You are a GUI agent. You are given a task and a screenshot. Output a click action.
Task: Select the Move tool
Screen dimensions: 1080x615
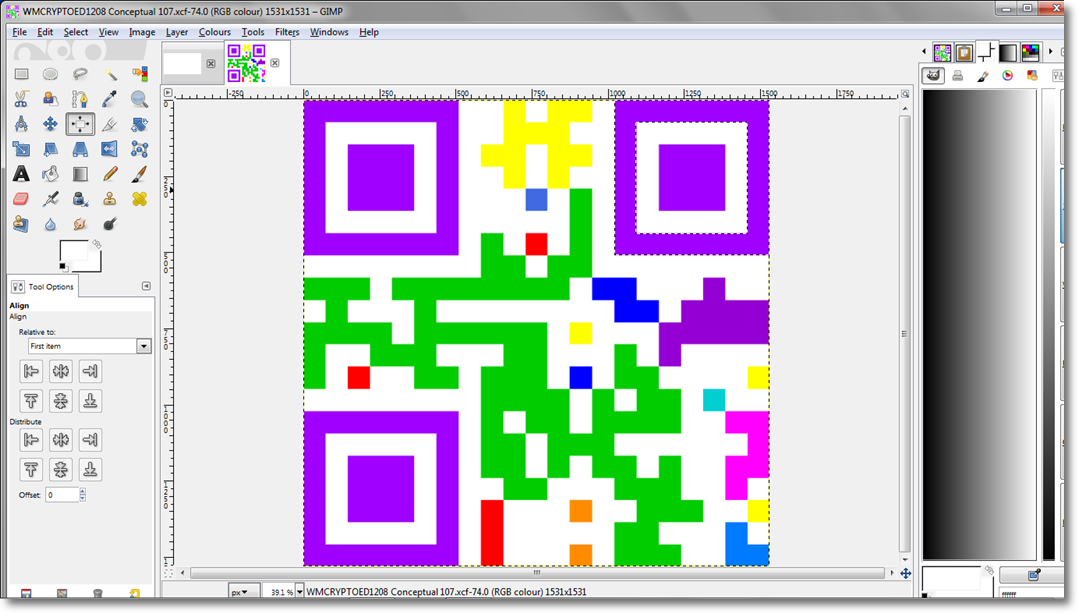pyautogui.click(x=50, y=124)
